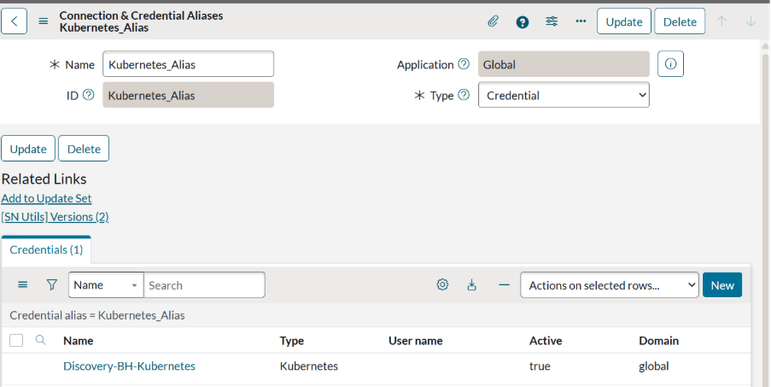This screenshot has width=771, height=387.
Task: Switch to the Credentials (1) tab
Action: (x=46, y=250)
